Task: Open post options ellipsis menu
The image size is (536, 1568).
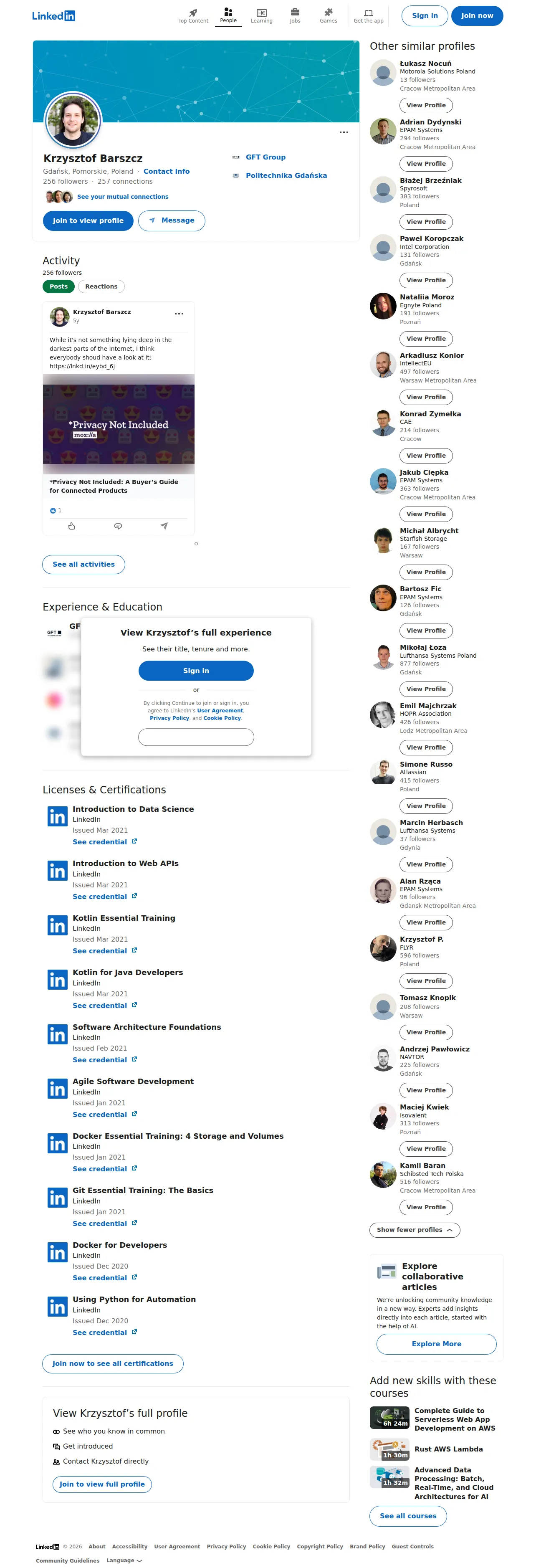Action: 179,314
